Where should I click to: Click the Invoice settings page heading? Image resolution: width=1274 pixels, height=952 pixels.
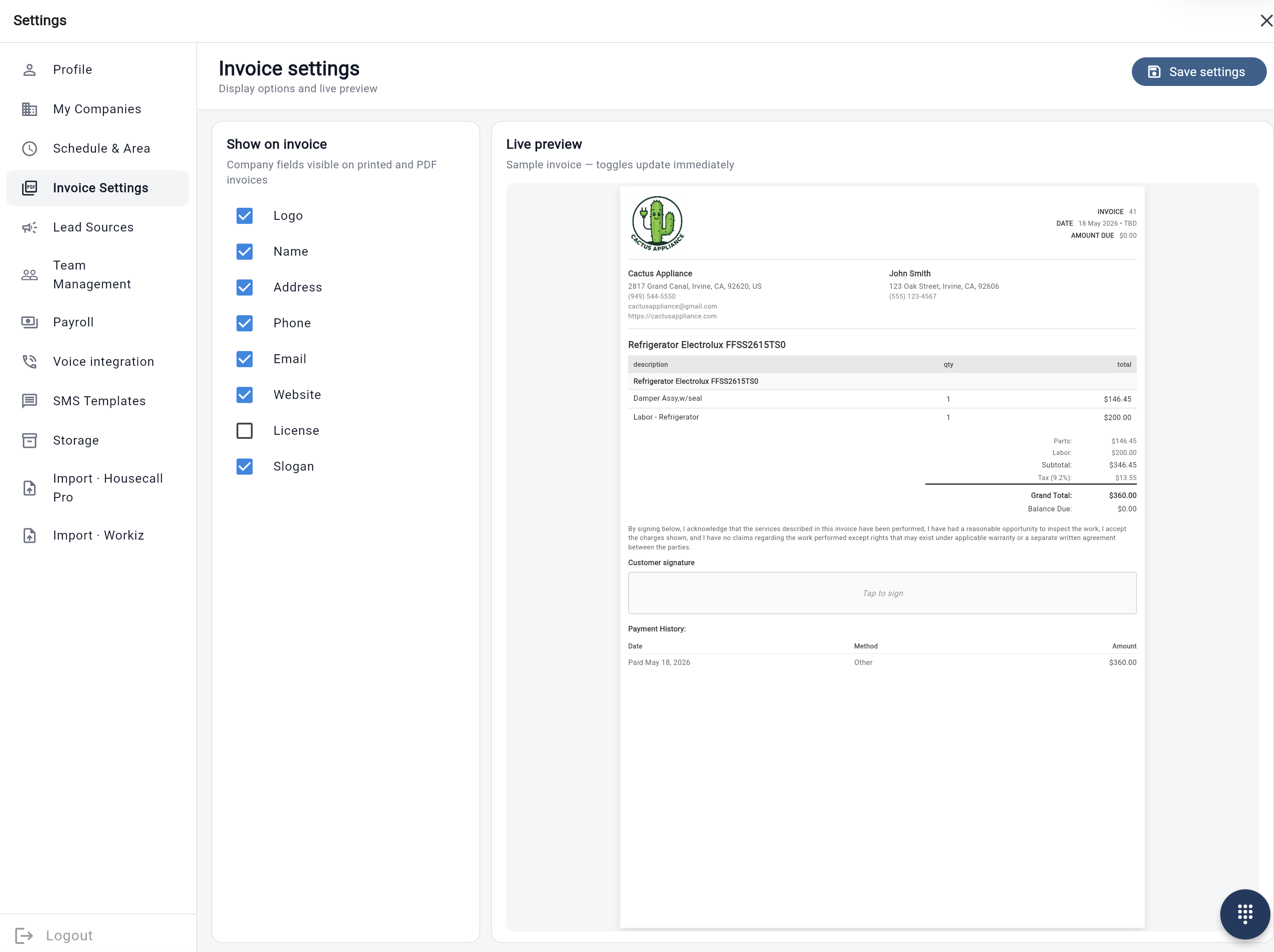tap(289, 69)
